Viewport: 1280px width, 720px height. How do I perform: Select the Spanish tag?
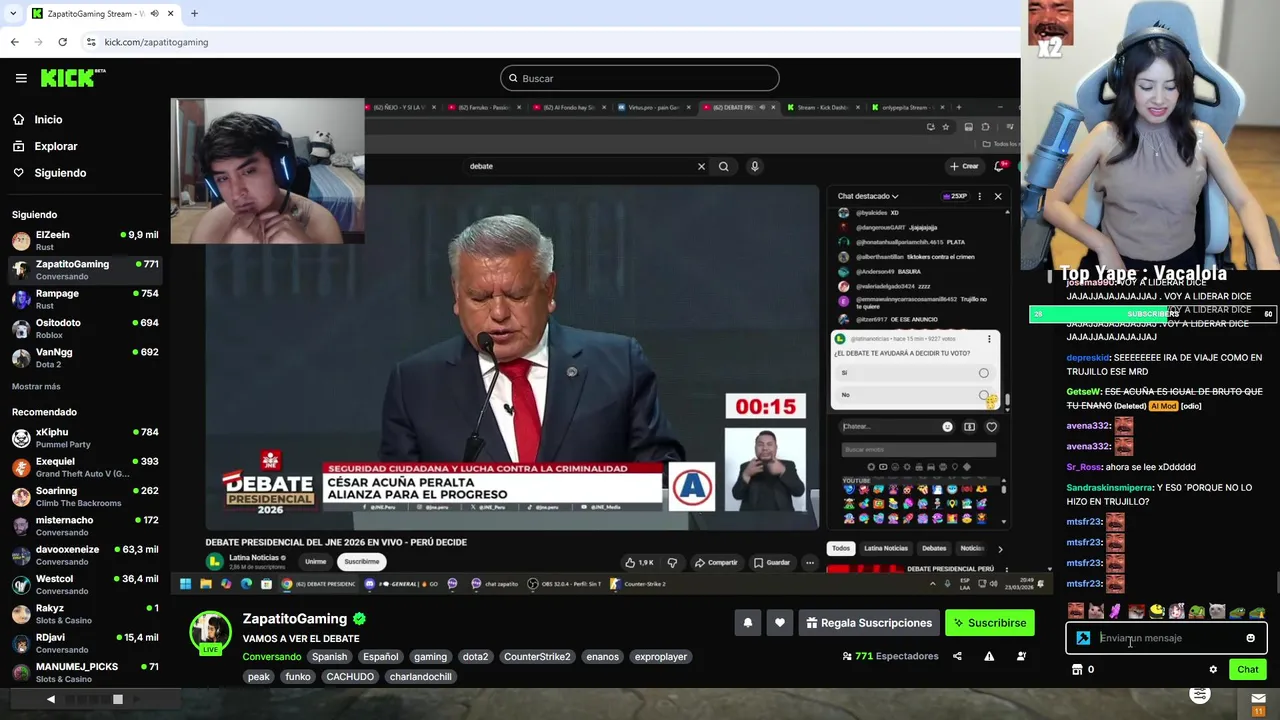click(329, 657)
